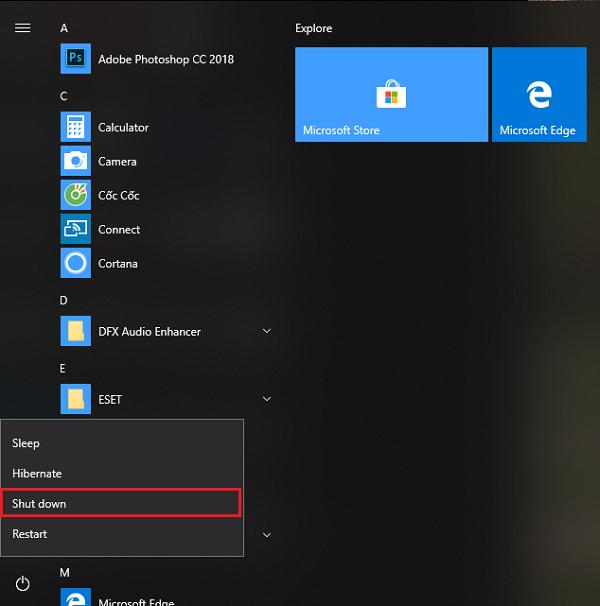Select Sleep in the power menu
This screenshot has width=600, height=606.
point(26,443)
